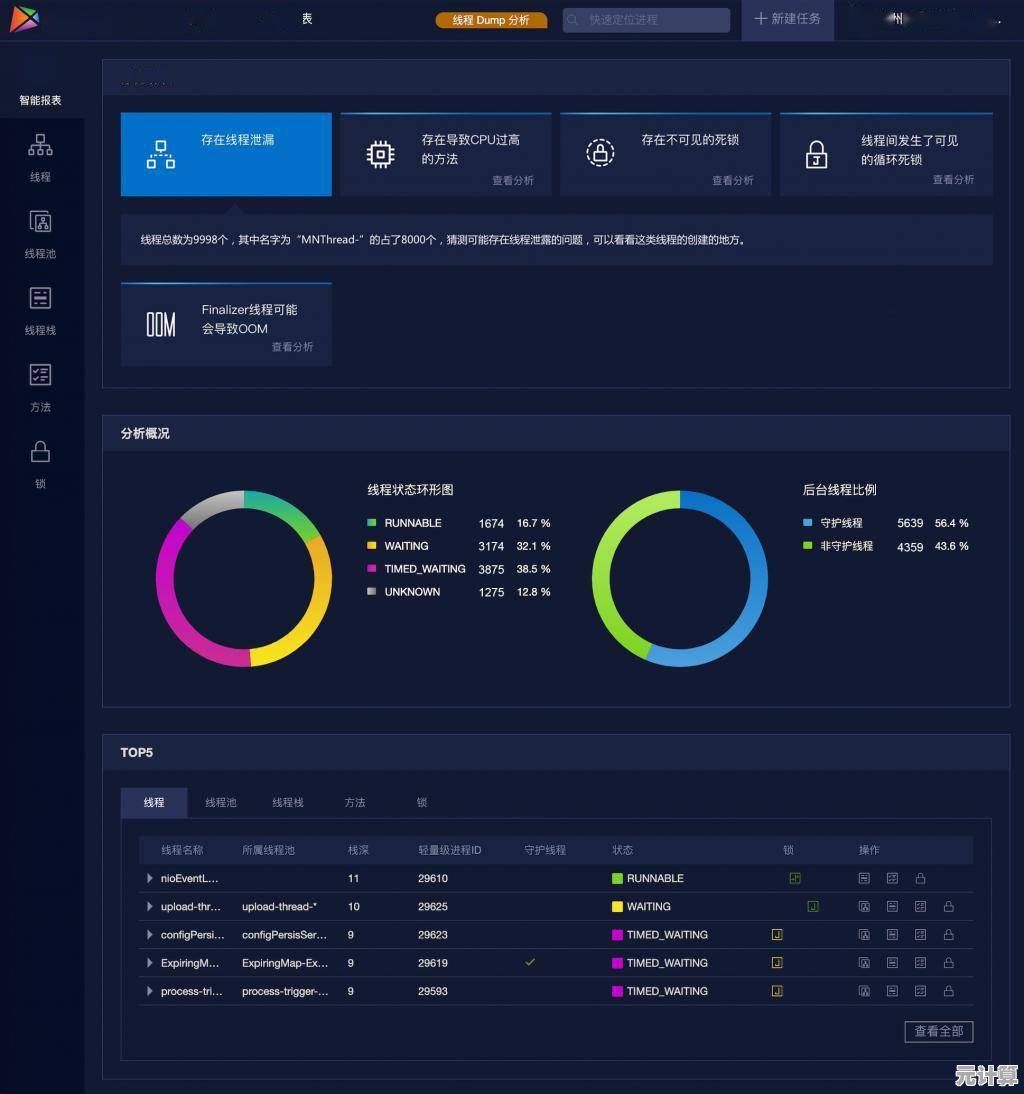This screenshot has height=1094, width=1024.
Task: Click yellow lock J icon in process-tri row
Action: [x=777, y=991]
